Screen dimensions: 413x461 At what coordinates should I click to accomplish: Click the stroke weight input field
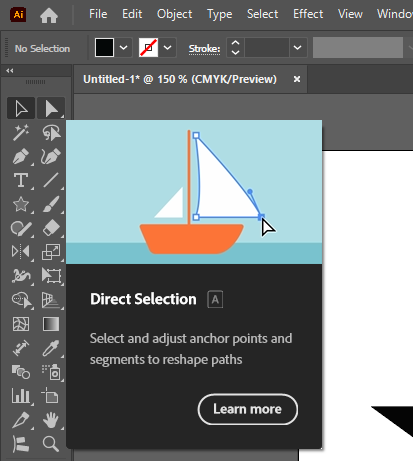[x=267, y=48]
